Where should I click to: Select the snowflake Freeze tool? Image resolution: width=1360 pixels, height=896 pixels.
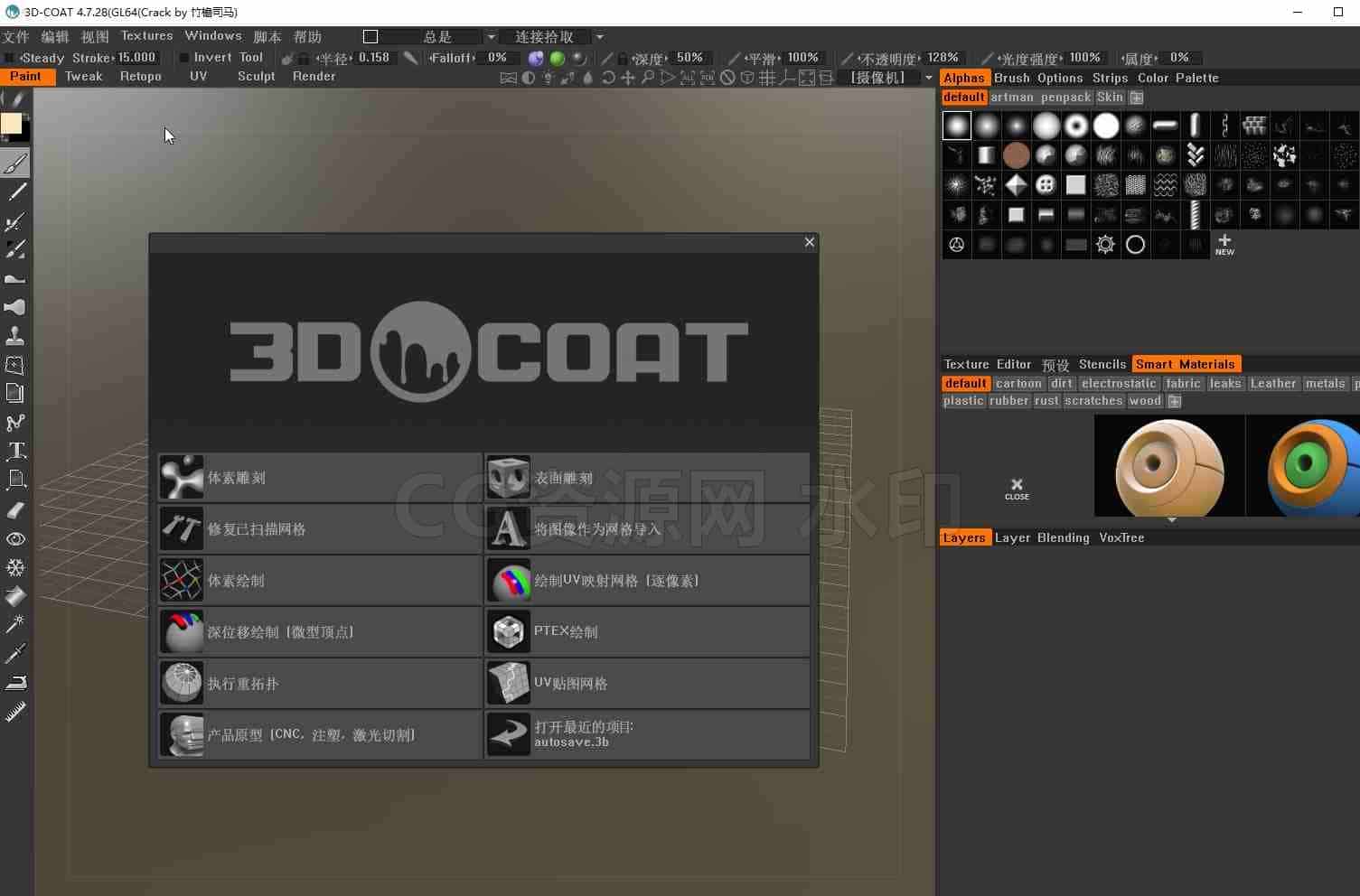[x=15, y=567]
